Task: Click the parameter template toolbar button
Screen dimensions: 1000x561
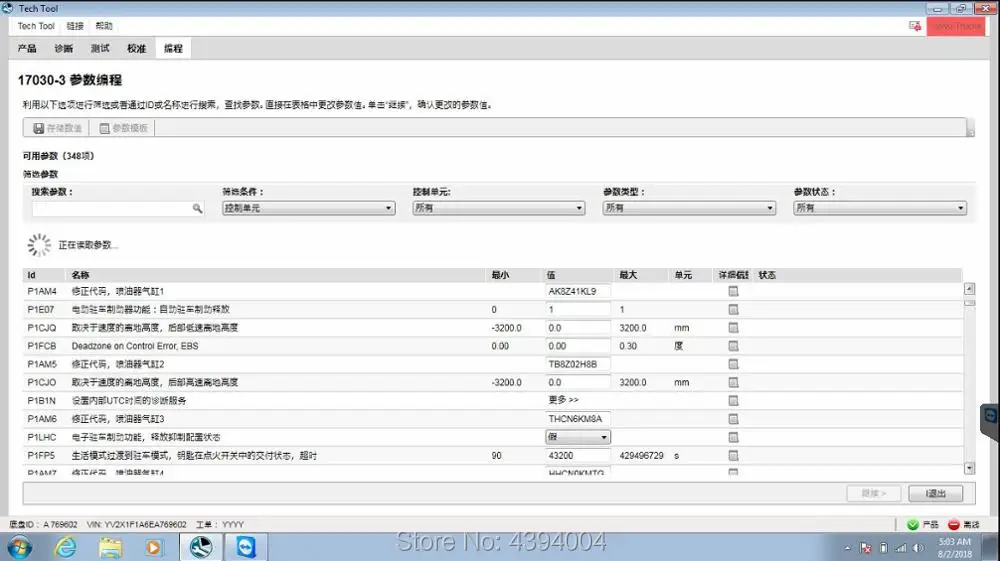Action: 124,128
